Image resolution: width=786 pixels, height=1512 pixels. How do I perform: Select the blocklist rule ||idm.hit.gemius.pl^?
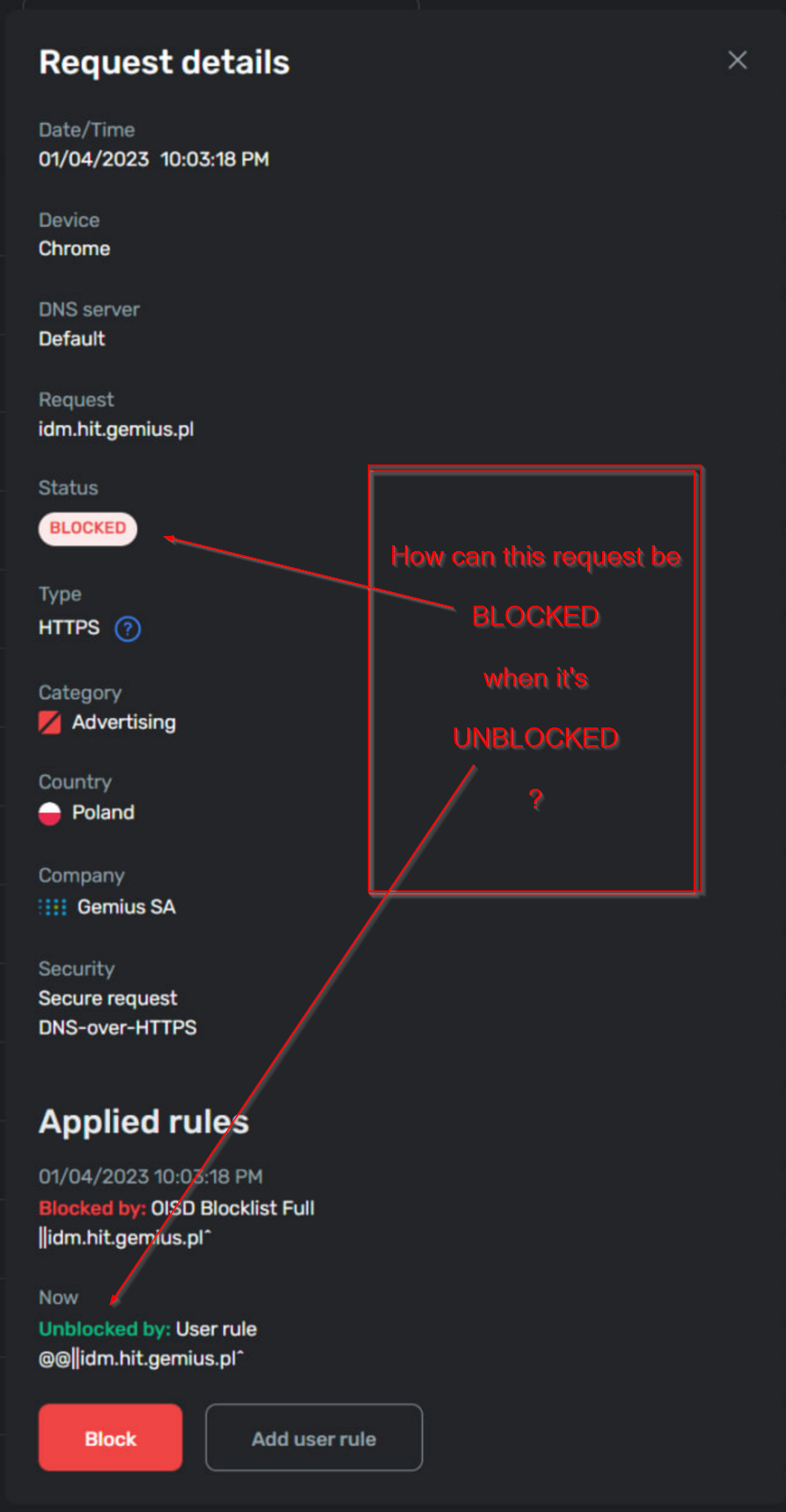click(124, 1237)
